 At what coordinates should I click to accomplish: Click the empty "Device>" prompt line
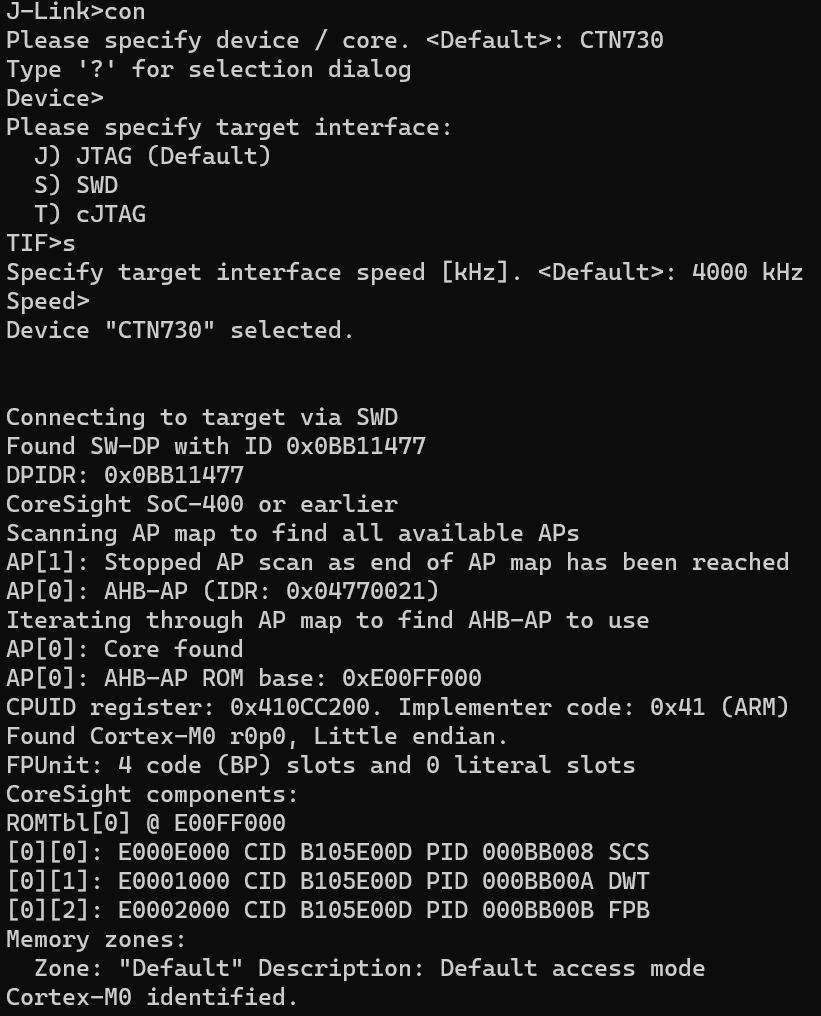tap(55, 98)
